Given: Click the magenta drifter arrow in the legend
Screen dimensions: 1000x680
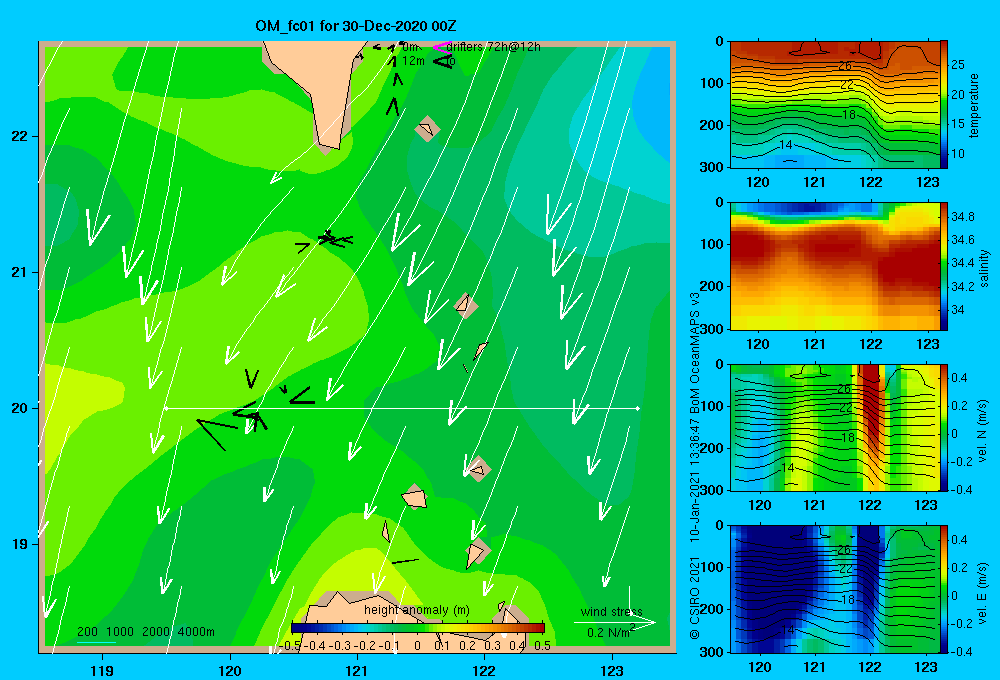Looking at the screenshot, I should (442, 47).
